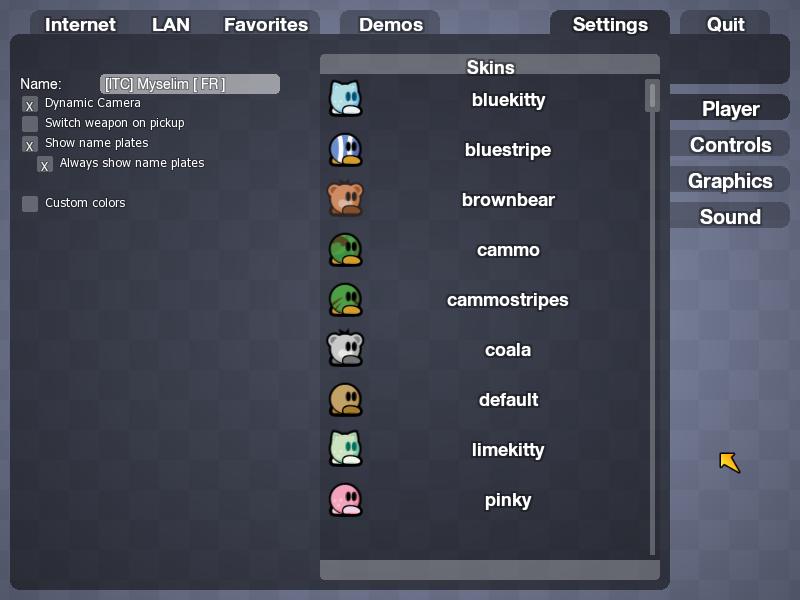Click the 'coala' skin name

pyautogui.click(x=508, y=350)
